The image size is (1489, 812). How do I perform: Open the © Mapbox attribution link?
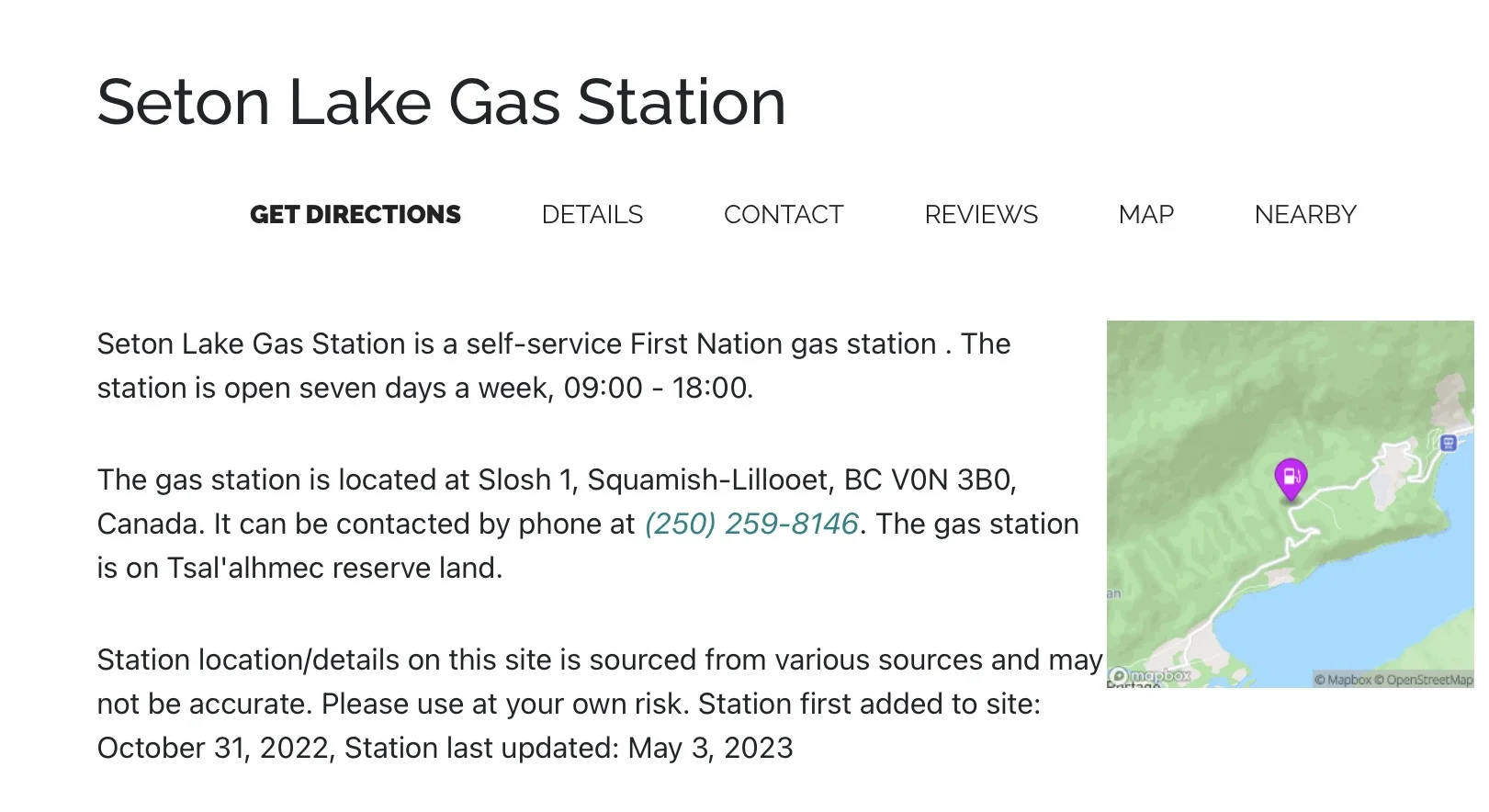(1342, 680)
